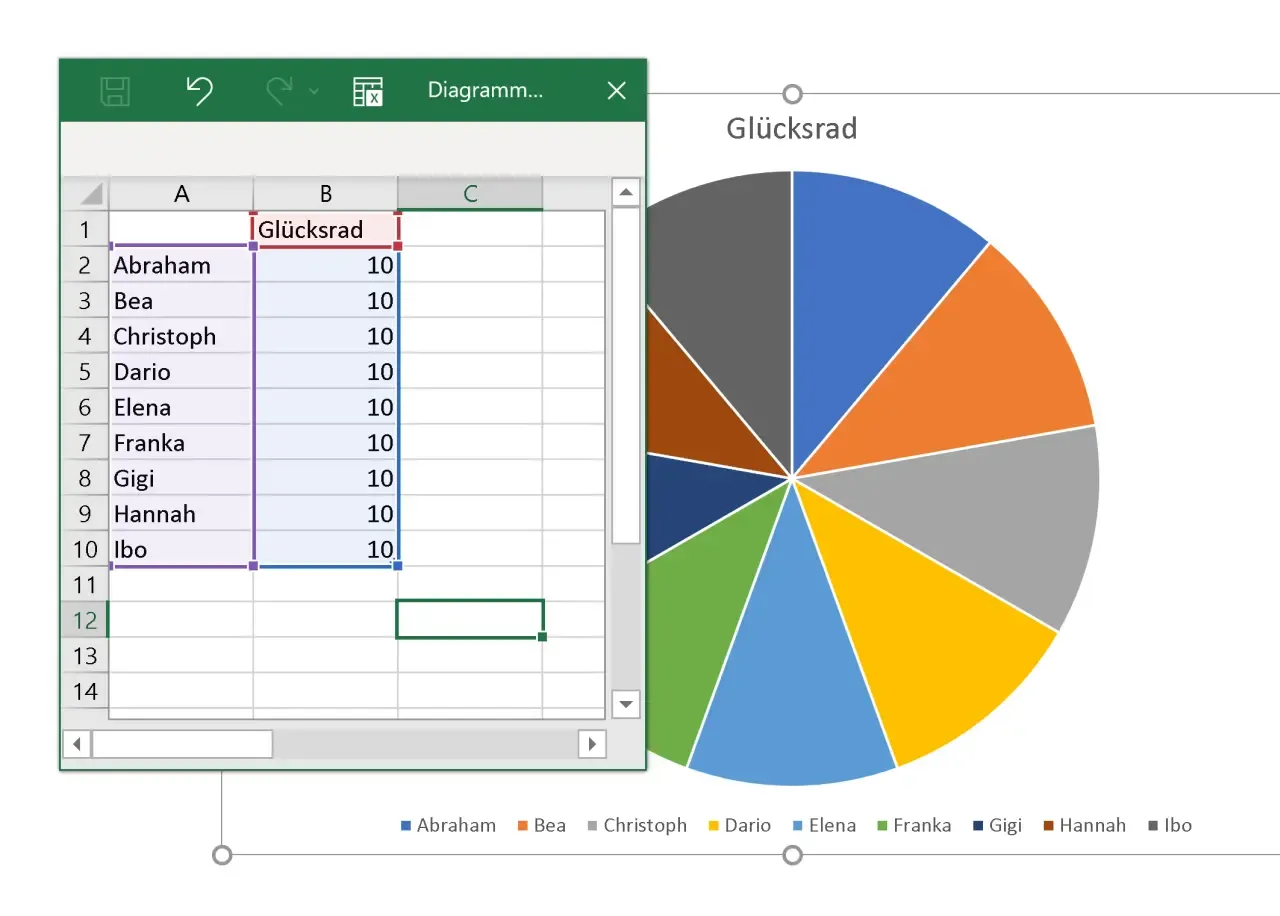Redo the last action
This screenshot has height=916, width=1280.
click(x=278, y=89)
